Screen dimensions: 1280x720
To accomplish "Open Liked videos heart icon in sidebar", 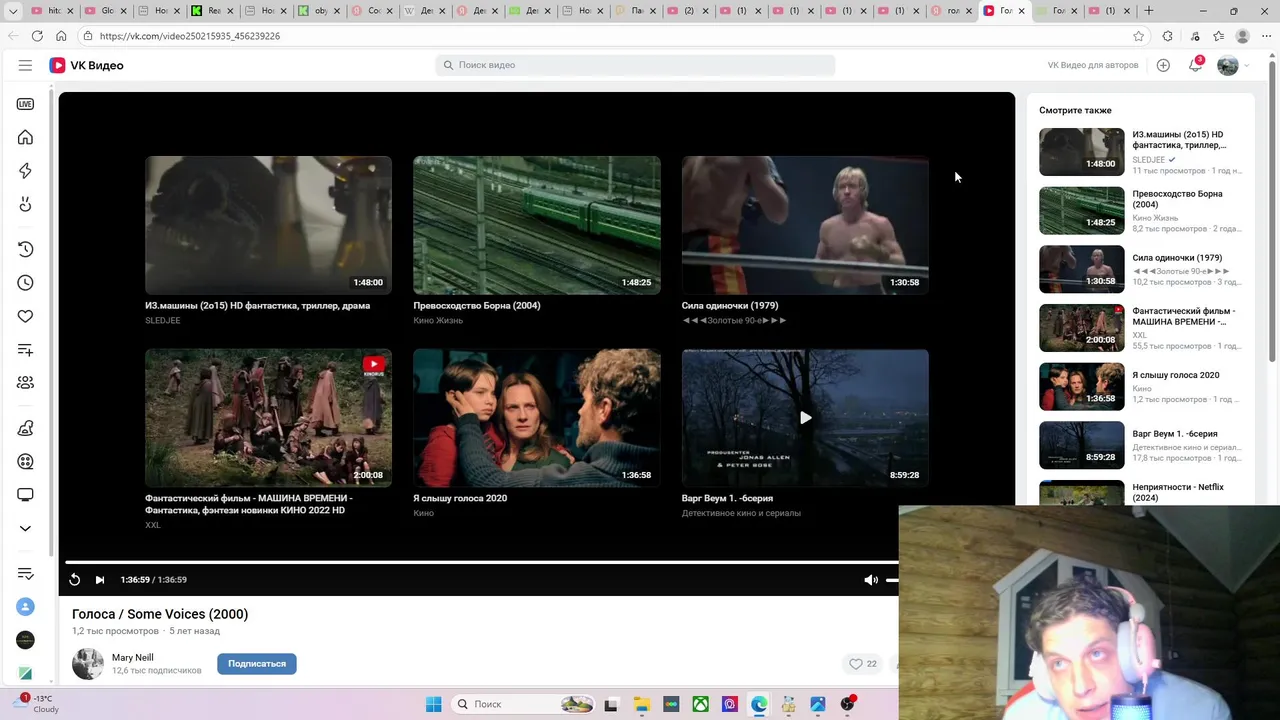I will tap(25, 316).
